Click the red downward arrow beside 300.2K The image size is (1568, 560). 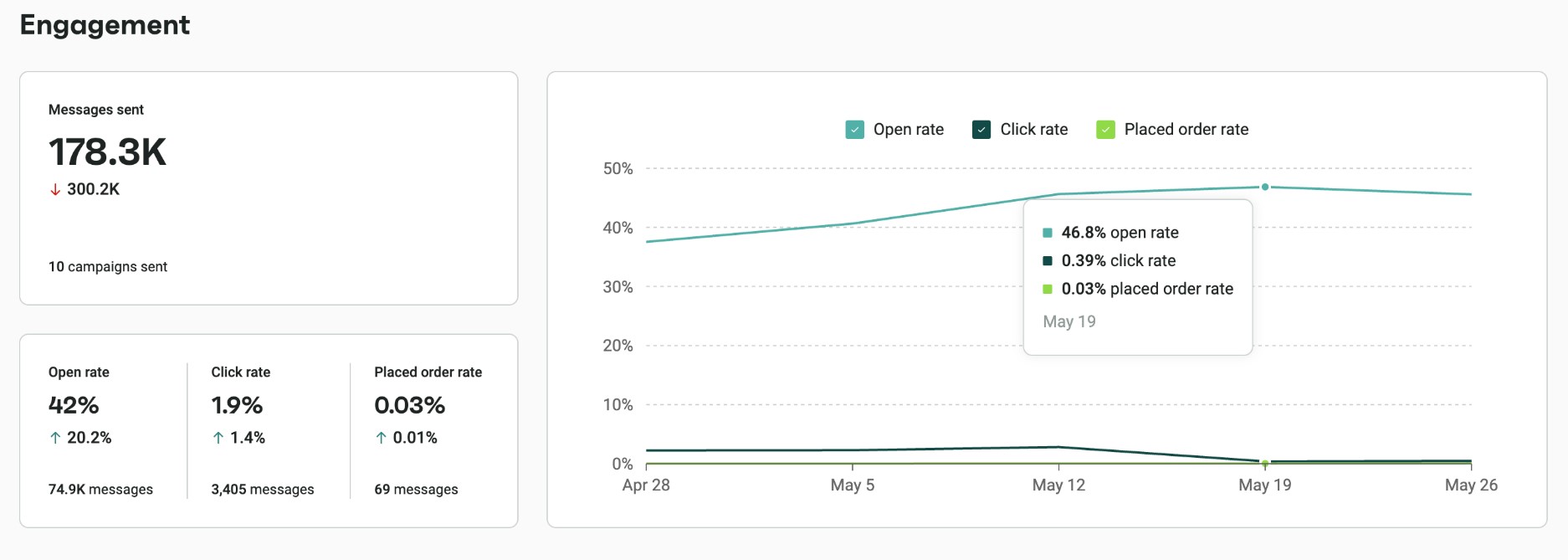(55, 189)
